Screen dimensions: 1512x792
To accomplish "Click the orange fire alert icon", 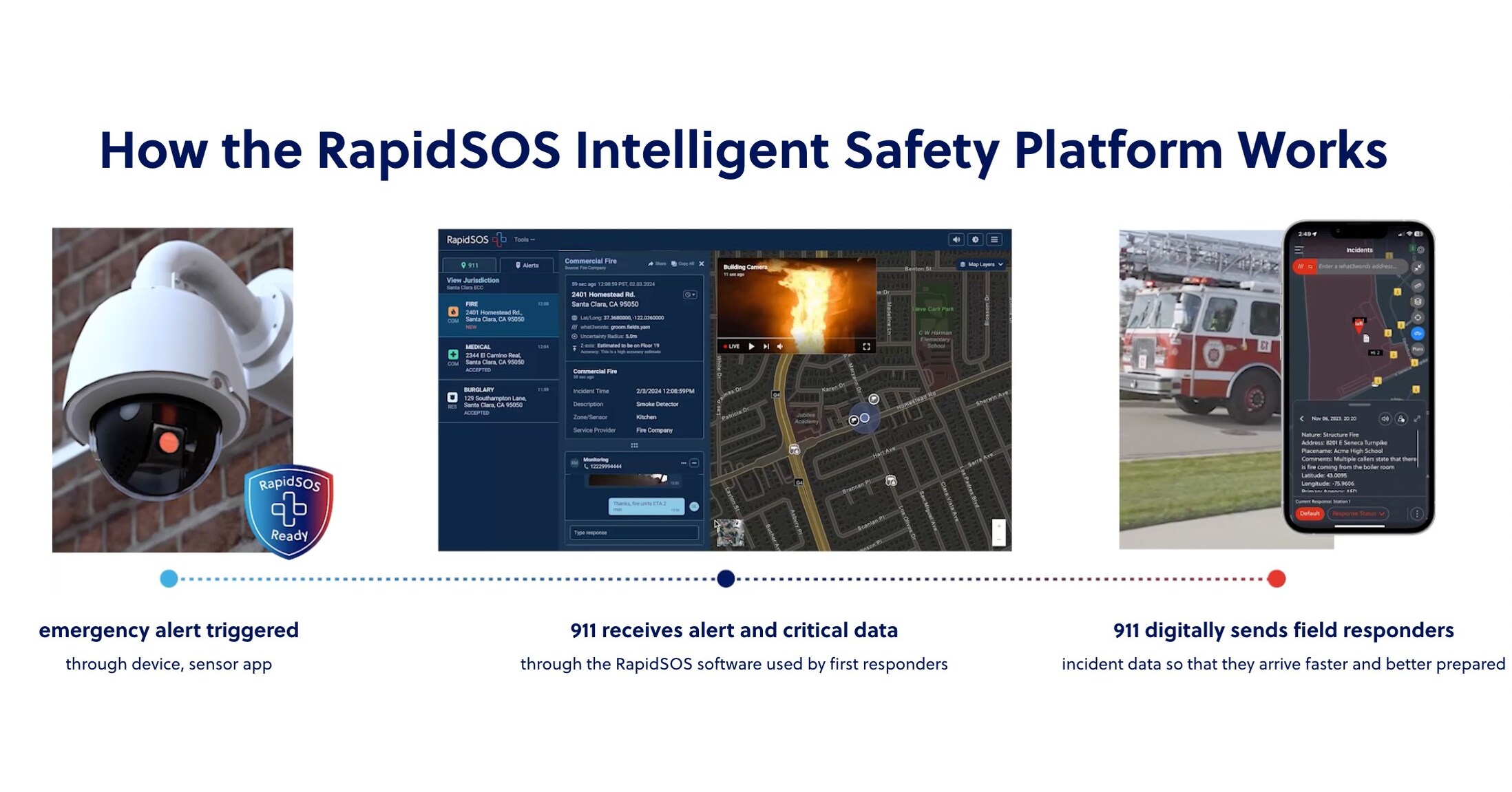I will [453, 312].
